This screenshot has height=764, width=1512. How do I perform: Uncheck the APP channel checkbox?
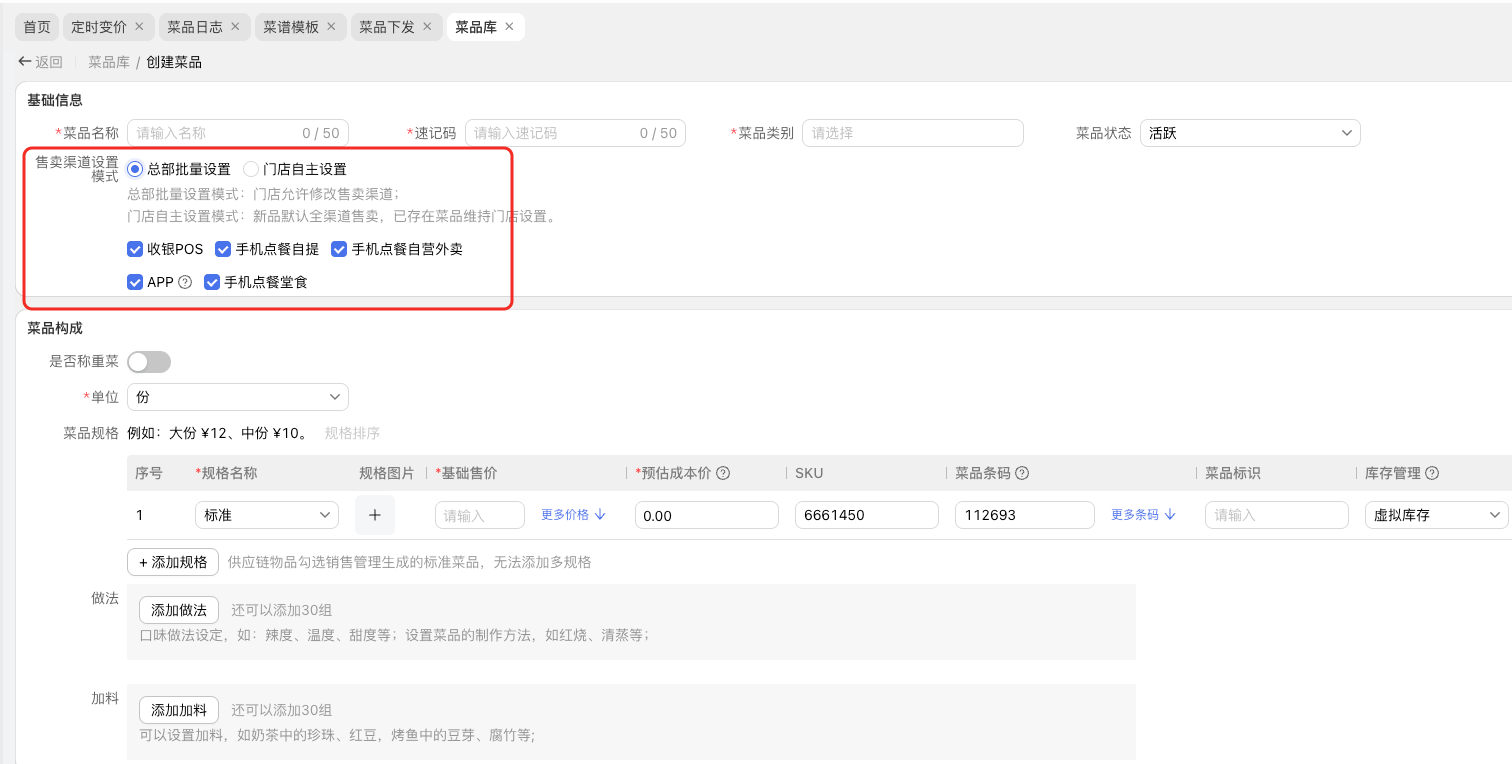click(x=135, y=282)
